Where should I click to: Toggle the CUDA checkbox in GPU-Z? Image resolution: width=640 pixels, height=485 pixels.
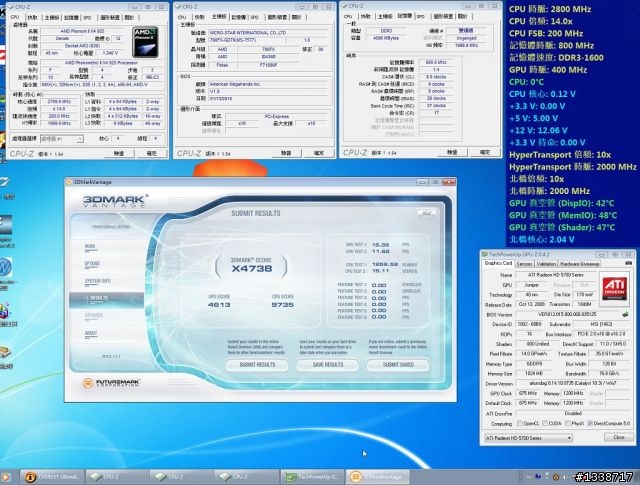(545, 424)
